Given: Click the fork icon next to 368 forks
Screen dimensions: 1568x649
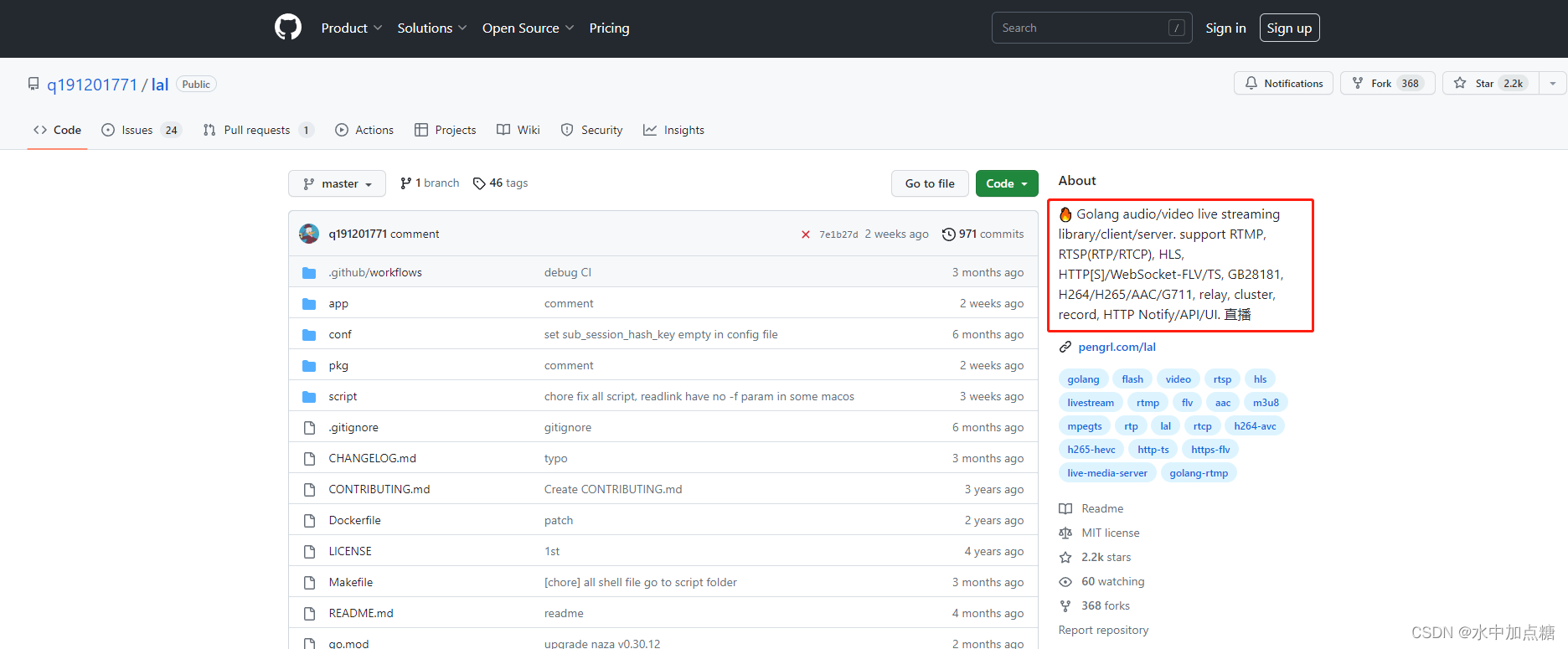Looking at the screenshot, I should 1065,605.
